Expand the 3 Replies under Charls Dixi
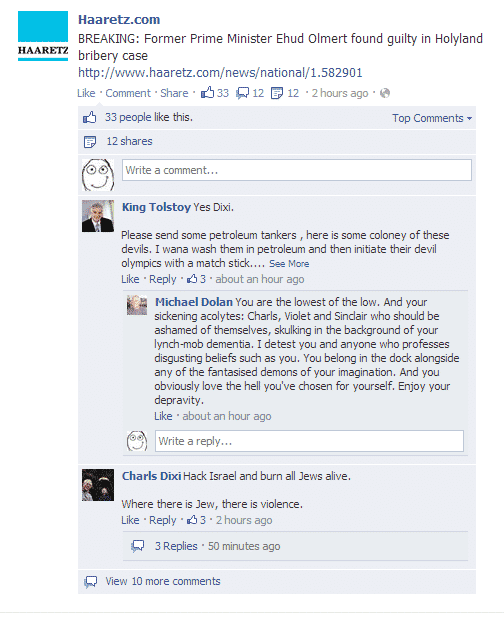The width and height of the screenshot is (504, 620). [176, 546]
